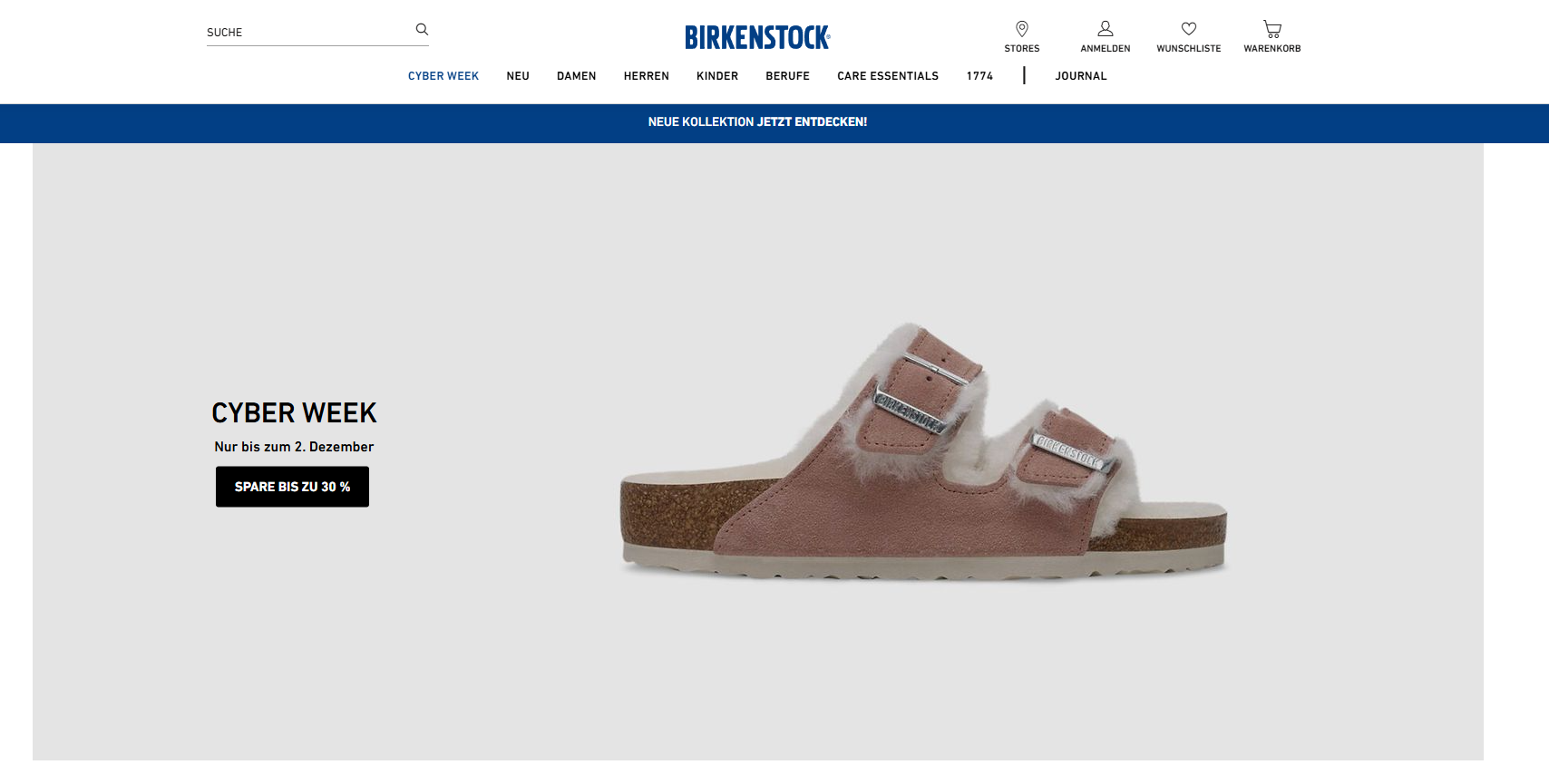Open the Berufe menu
This screenshot has height=784, width=1549.
pos(787,76)
